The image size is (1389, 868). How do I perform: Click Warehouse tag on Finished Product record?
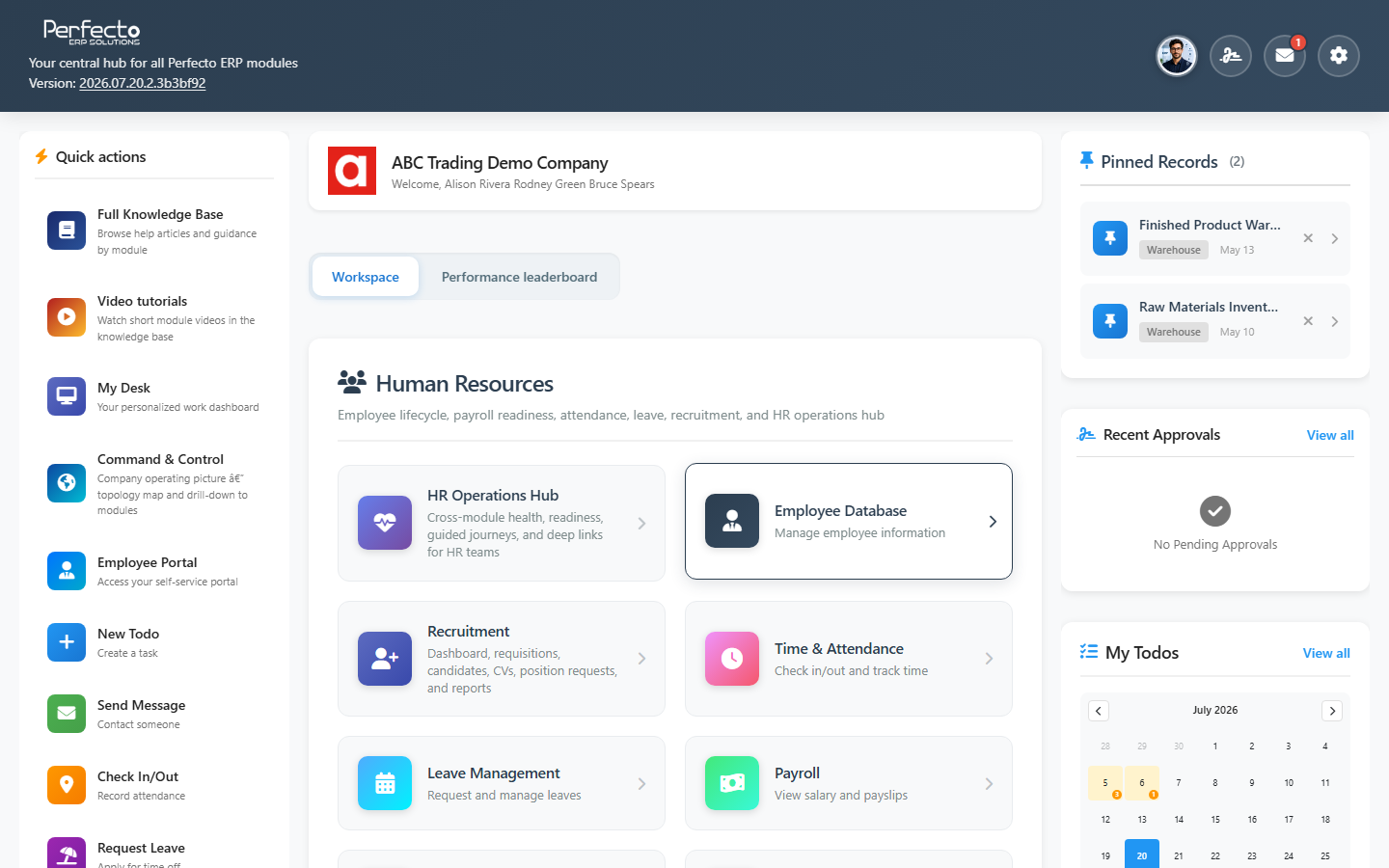click(x=1174, y=250)
